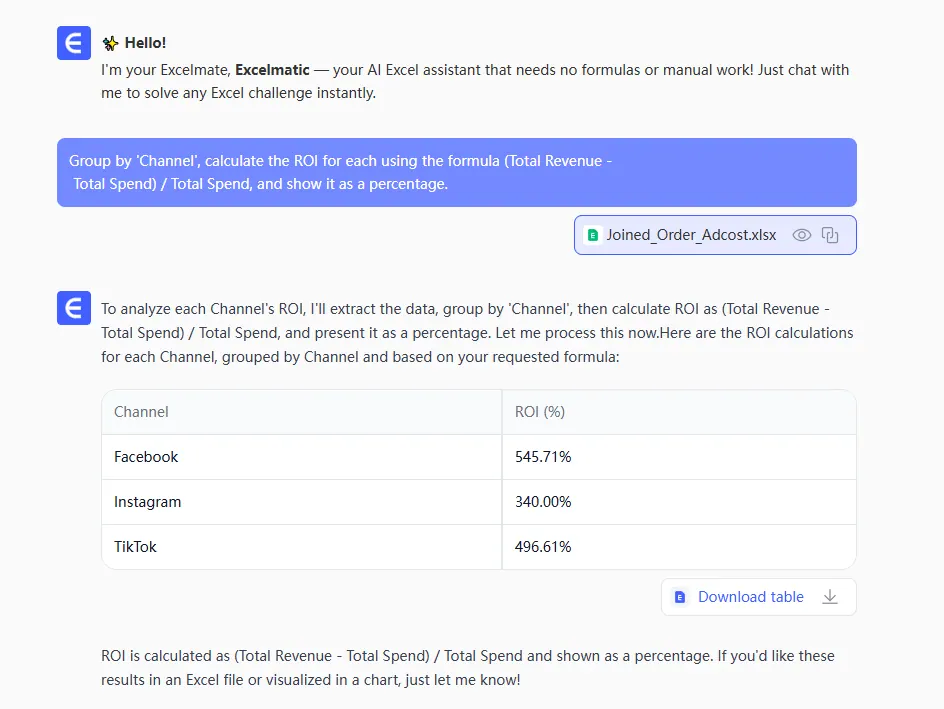Click the waving hand emoji in greeting
This screenshot has height=709, width=944.
pos(110,43)
